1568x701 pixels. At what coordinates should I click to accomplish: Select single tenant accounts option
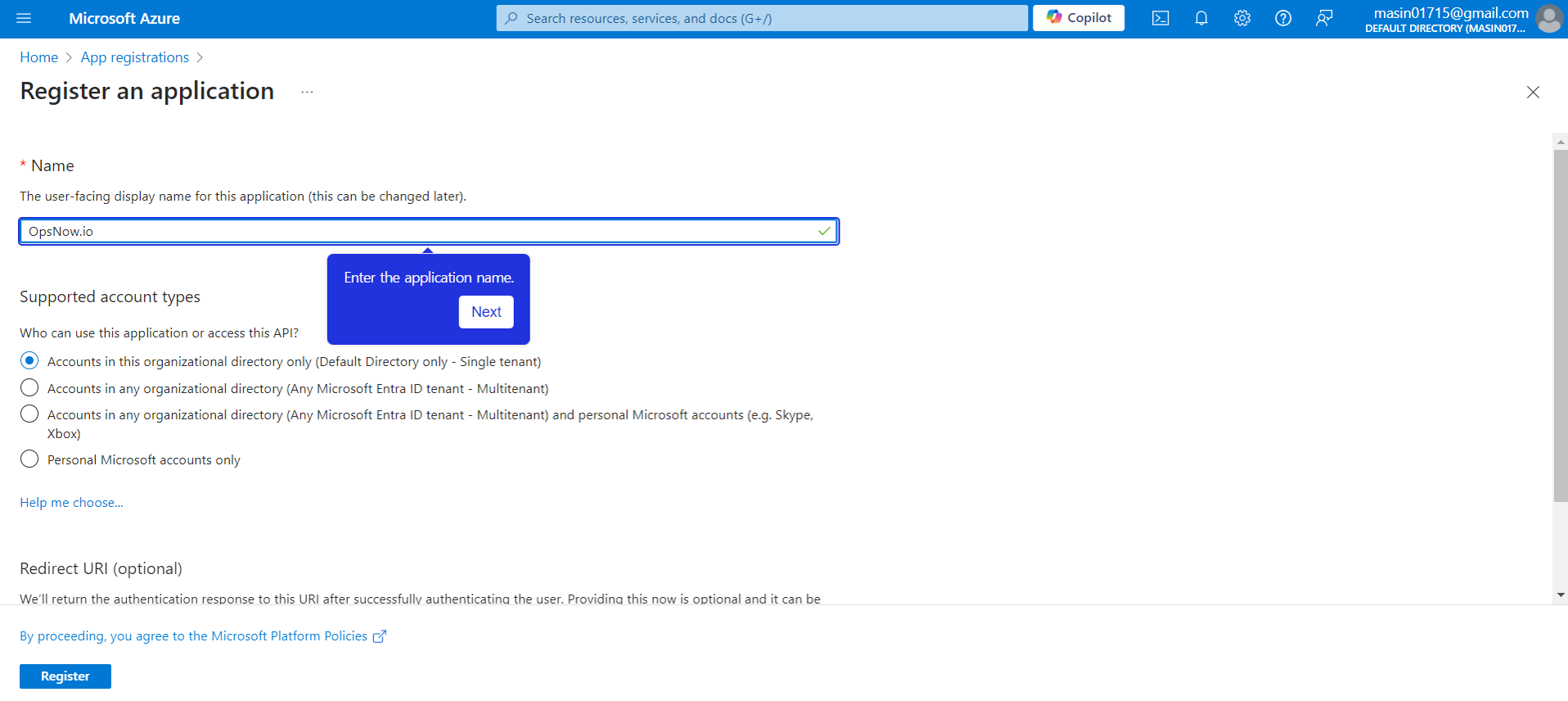(x=29, y=361)
